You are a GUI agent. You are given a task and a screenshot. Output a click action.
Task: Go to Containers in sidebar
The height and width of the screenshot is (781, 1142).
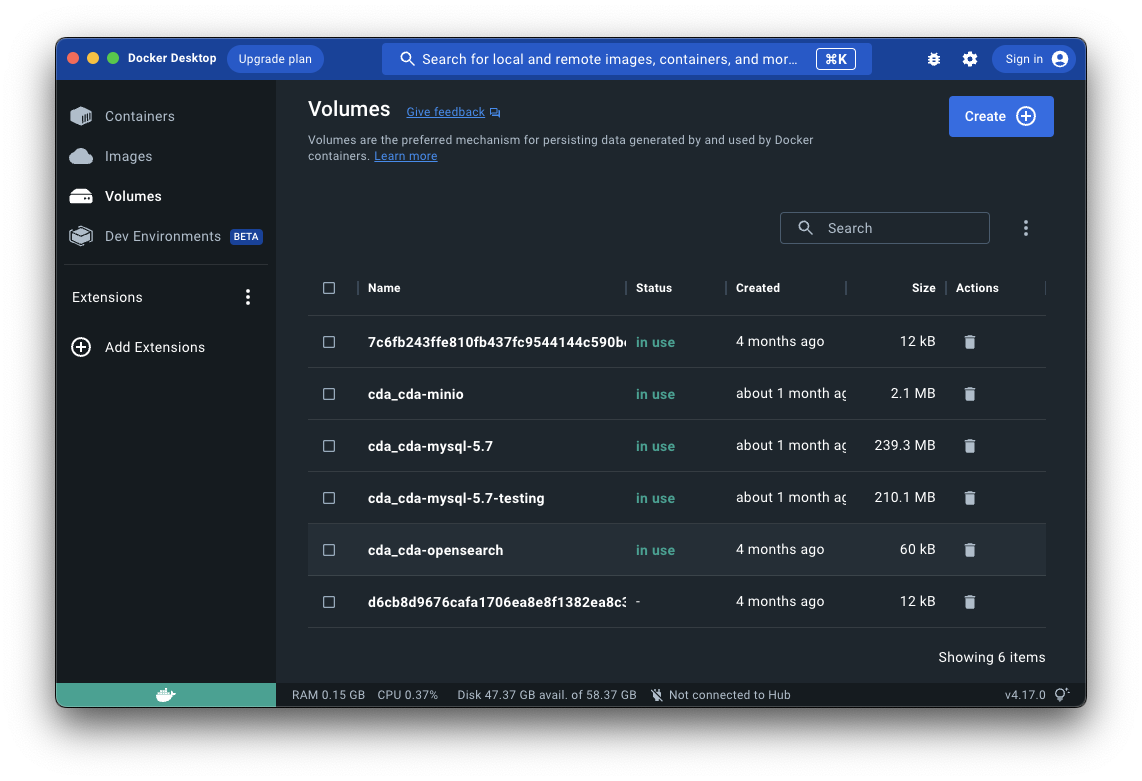(x=139, y=116)
